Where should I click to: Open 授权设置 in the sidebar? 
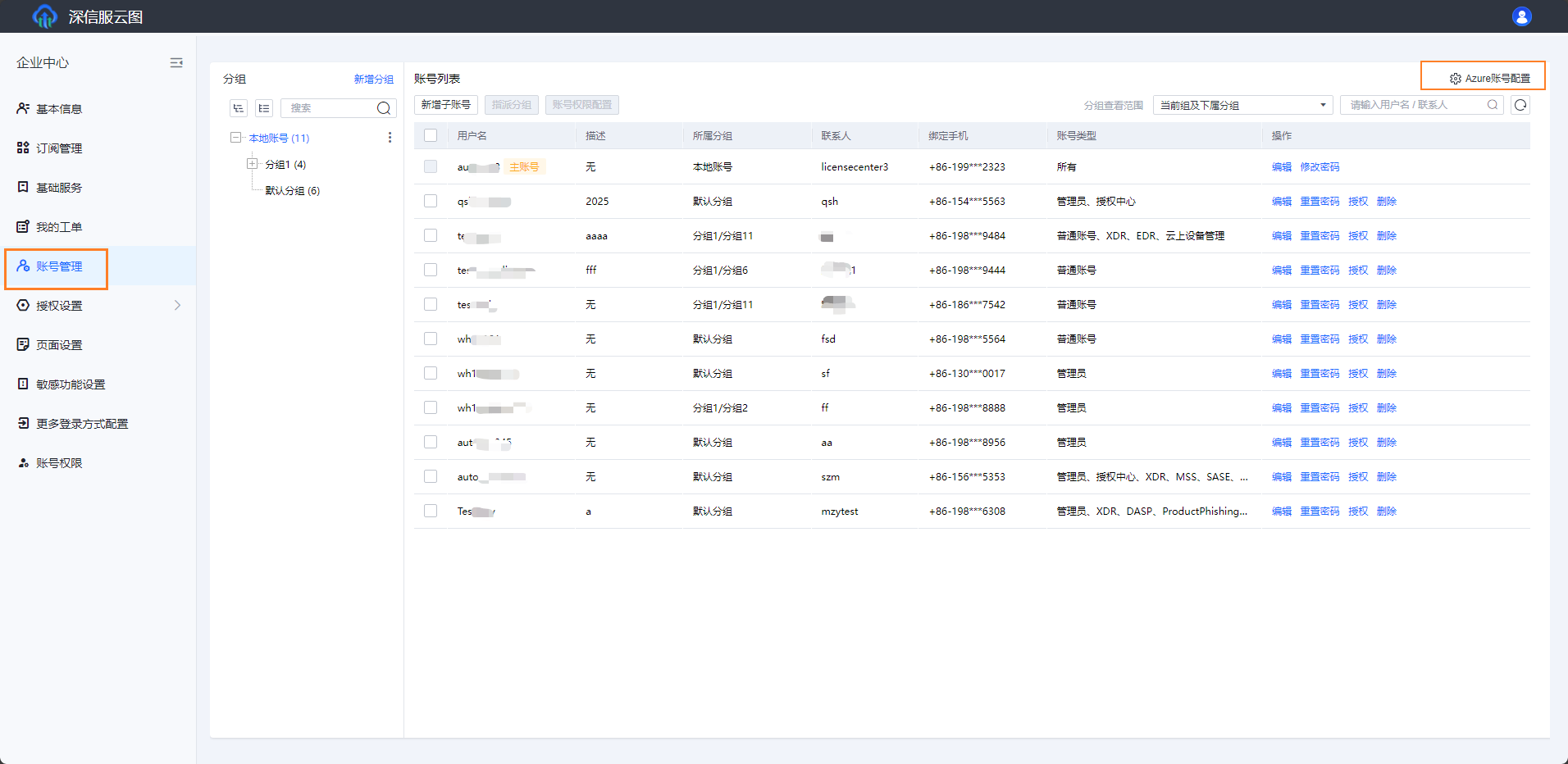click(59, 306)
